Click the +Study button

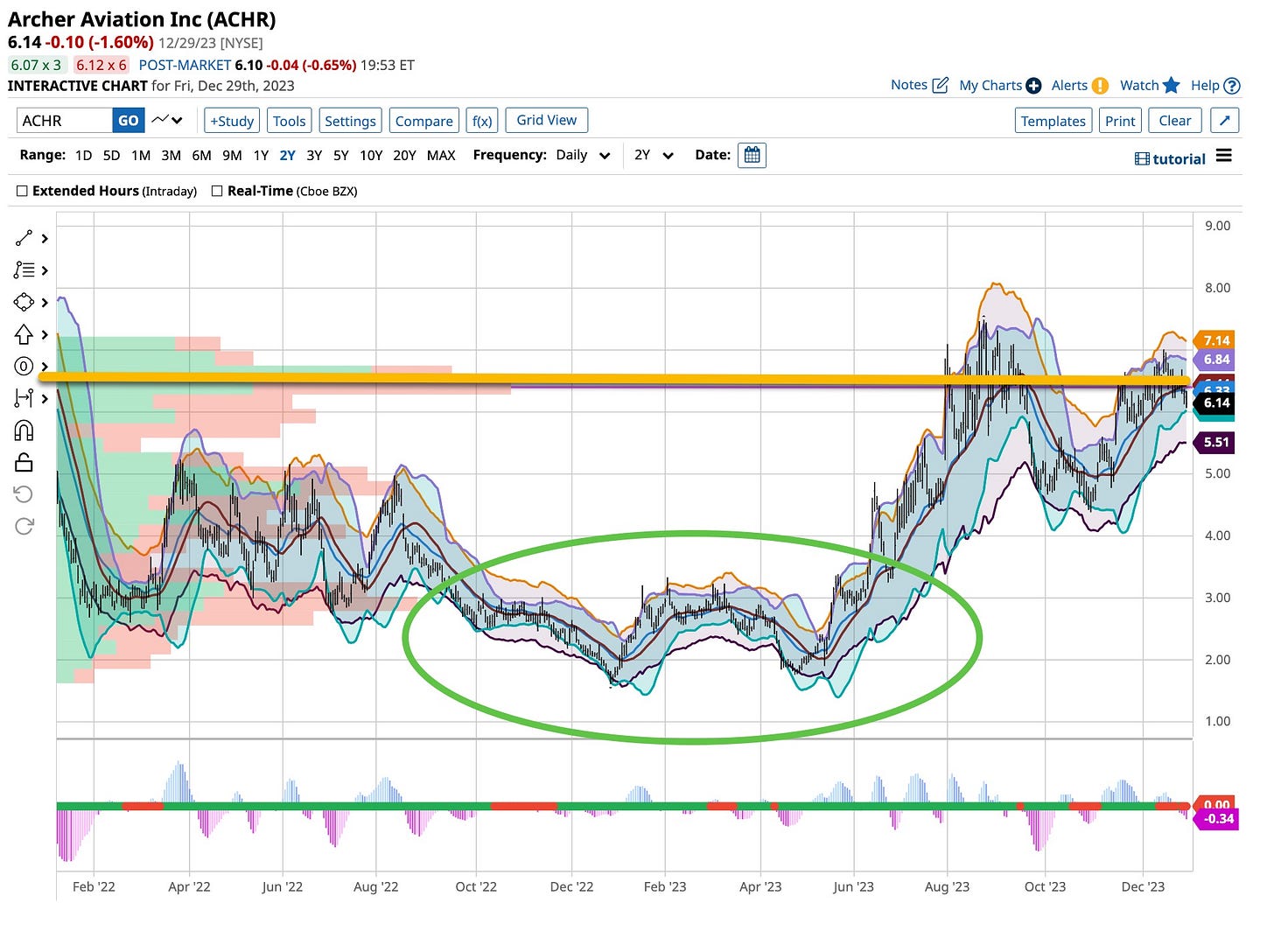(232, 121)
